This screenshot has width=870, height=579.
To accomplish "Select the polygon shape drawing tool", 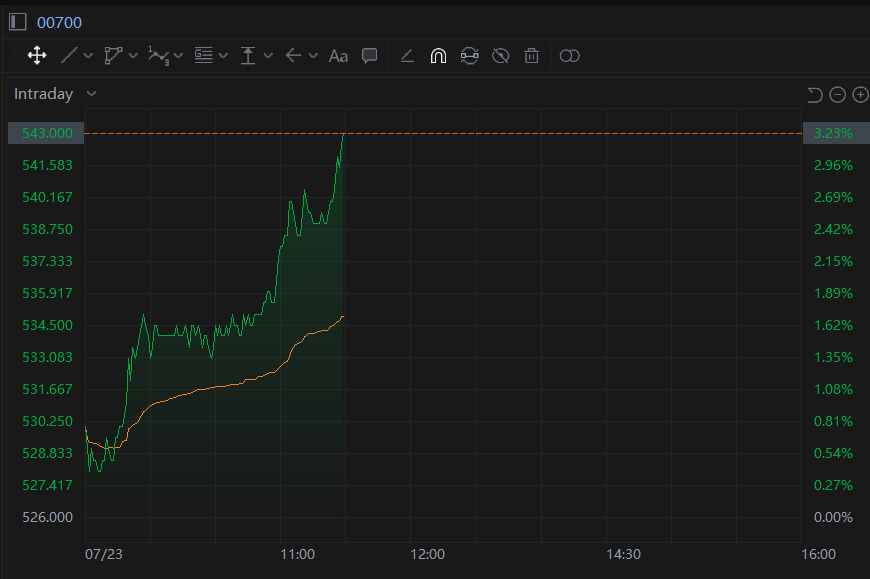I will tap(113, 55).
